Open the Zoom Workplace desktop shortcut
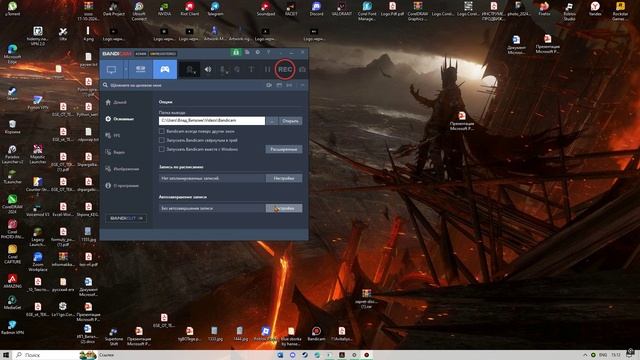The image size is (640, 360). coord(38,261)
